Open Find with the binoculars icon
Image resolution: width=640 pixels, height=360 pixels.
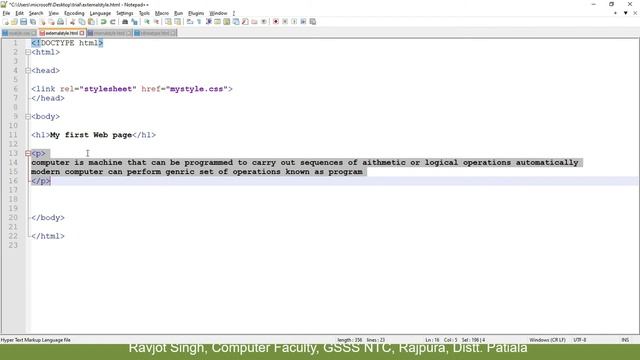tap(125, 22)
